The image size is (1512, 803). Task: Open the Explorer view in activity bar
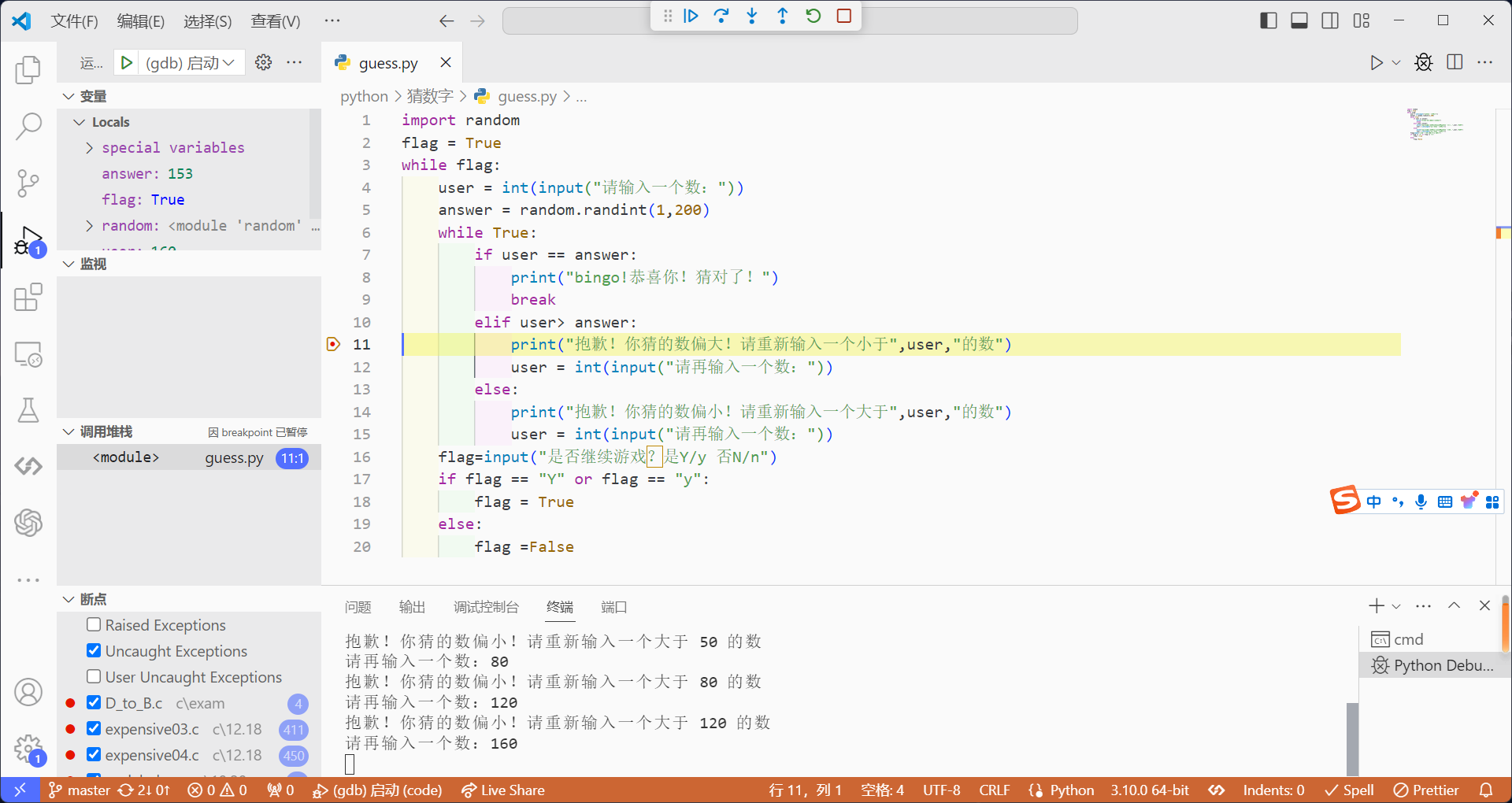28,69
